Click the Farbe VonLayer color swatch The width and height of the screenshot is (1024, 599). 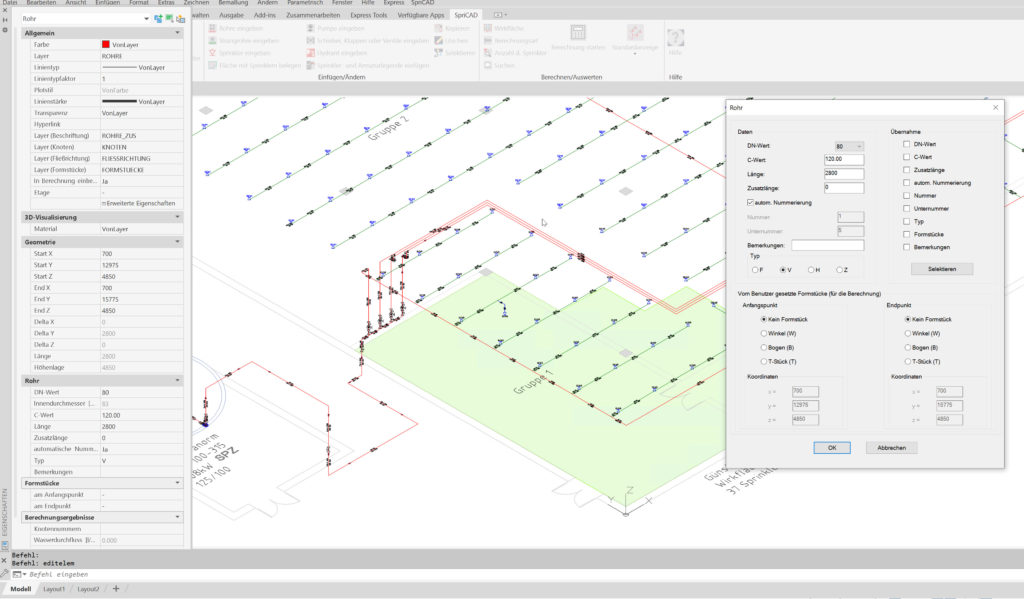pos(107,44)
